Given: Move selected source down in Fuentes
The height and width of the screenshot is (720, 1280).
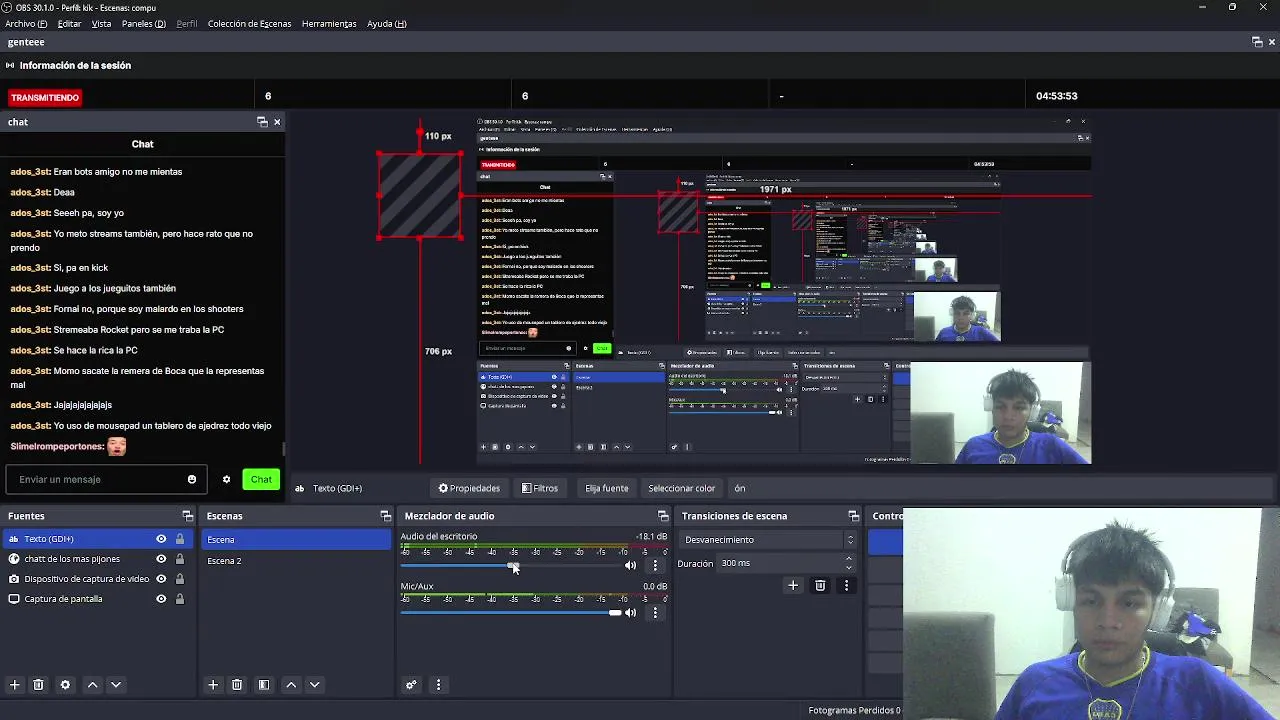Looking at the screenshot, I should (116, 685).
